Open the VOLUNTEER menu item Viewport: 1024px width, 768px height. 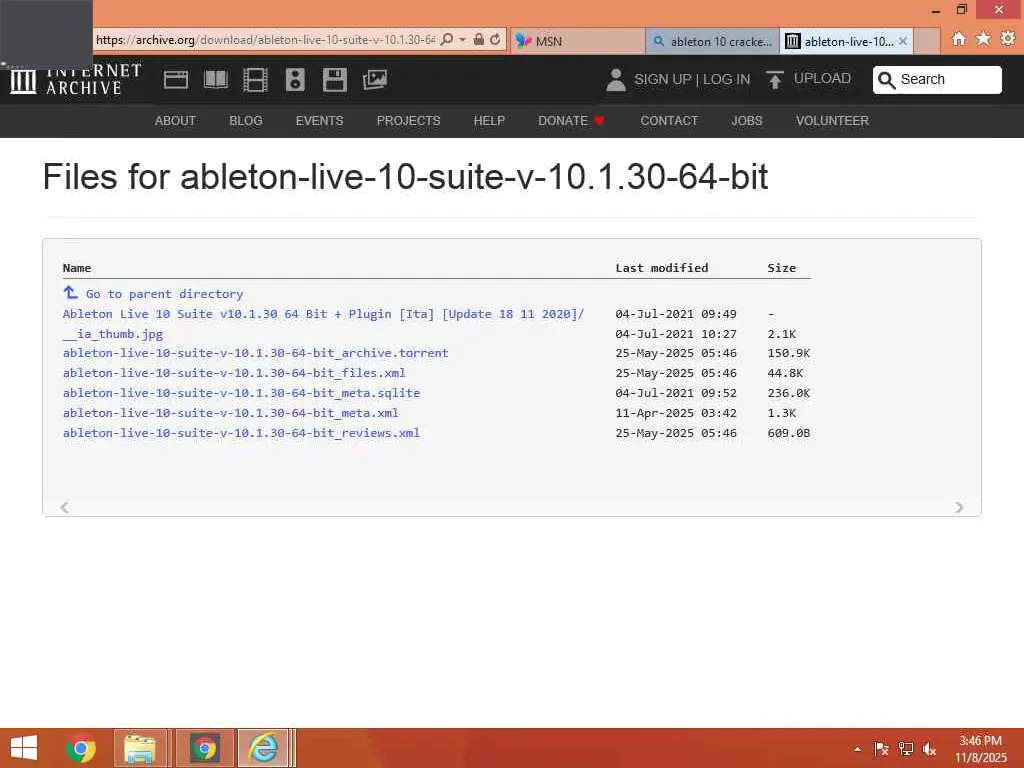pos(832,121)
